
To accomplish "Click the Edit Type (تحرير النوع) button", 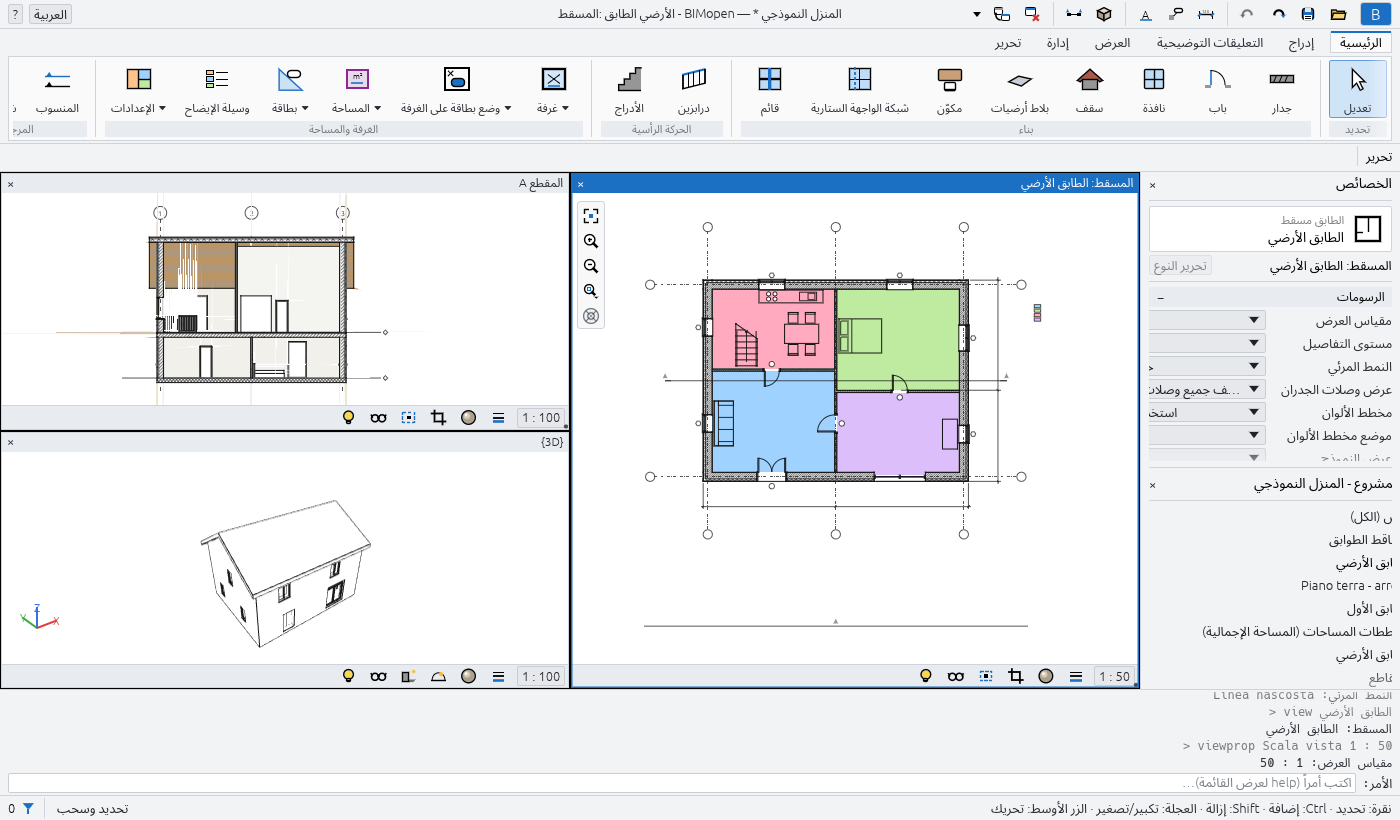I will point(1181,266).
